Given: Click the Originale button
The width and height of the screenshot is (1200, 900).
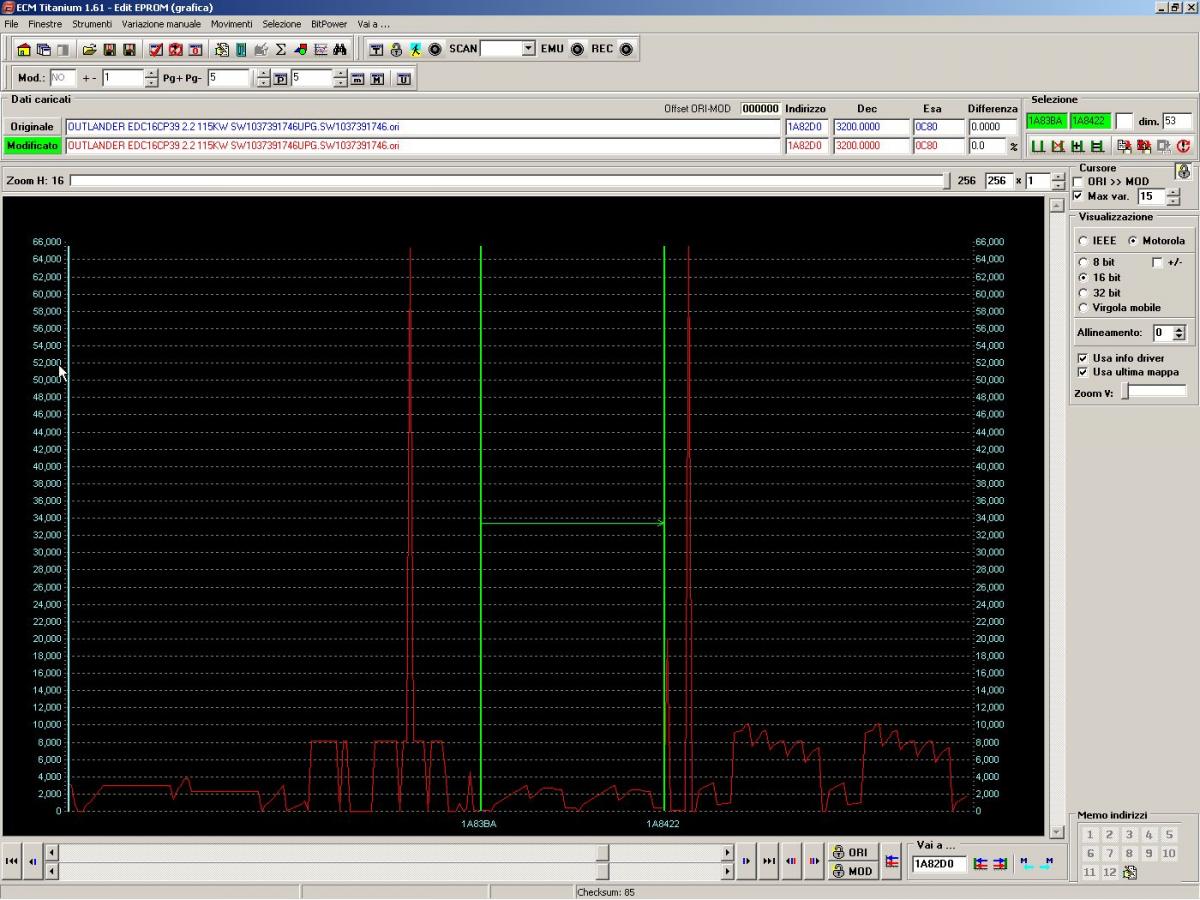Looking at the screenshot, I should [x=32, y=127].
